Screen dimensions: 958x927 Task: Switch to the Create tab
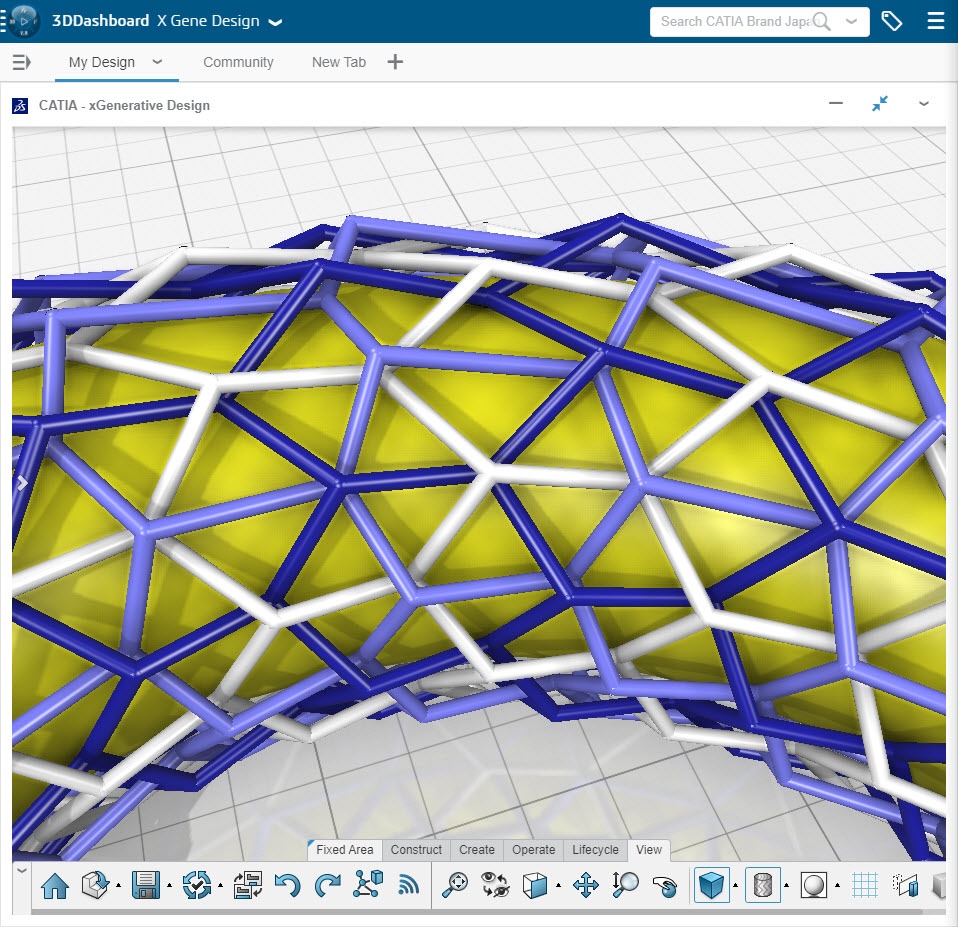(x=477, y=849)
